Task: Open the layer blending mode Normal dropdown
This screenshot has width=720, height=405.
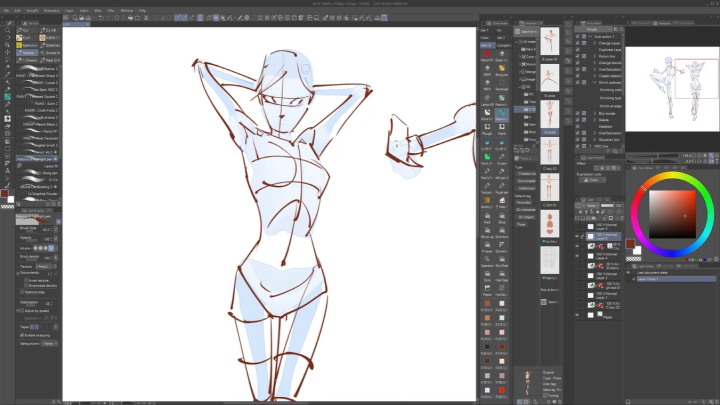Action: [x=593, y=206]
